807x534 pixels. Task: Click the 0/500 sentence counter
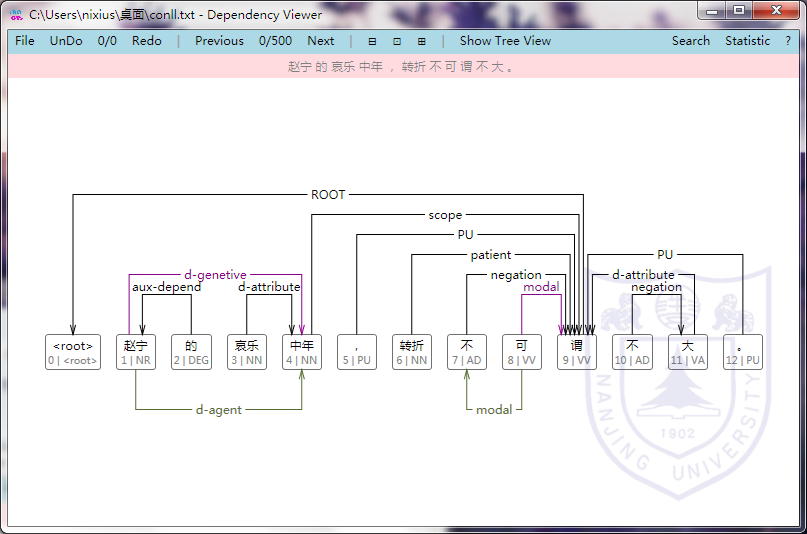[275, 41]
